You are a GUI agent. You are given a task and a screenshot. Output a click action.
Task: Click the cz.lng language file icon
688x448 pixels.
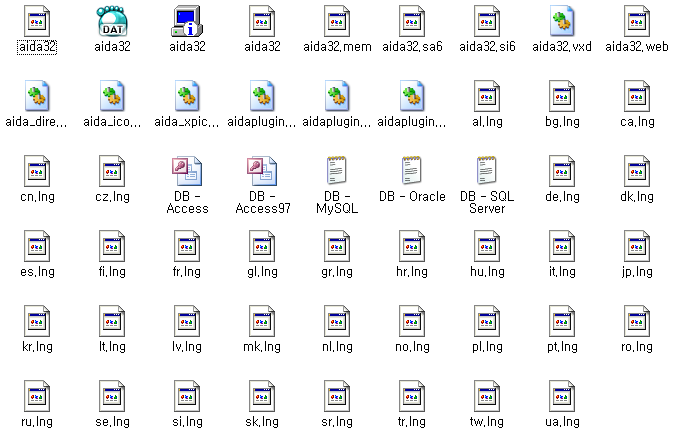(x=112, y=171)
